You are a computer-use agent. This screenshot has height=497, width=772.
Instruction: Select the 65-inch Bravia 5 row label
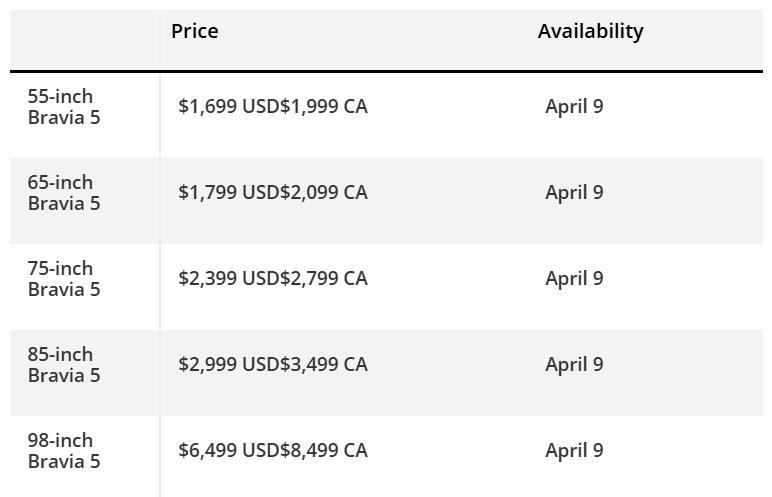(64, 193)
